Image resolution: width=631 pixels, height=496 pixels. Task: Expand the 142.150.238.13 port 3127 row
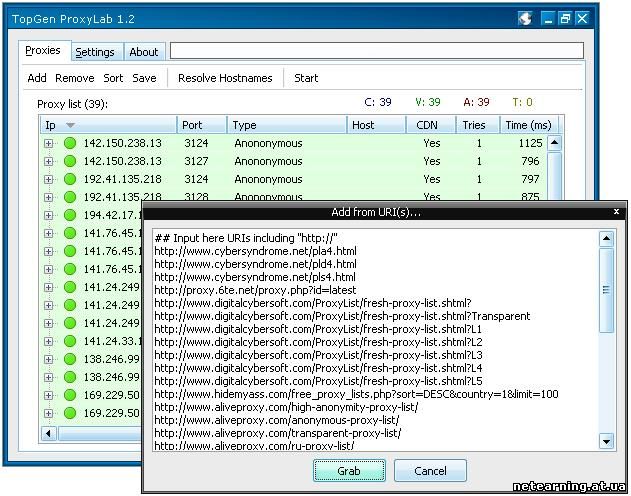tap(49, 161)
